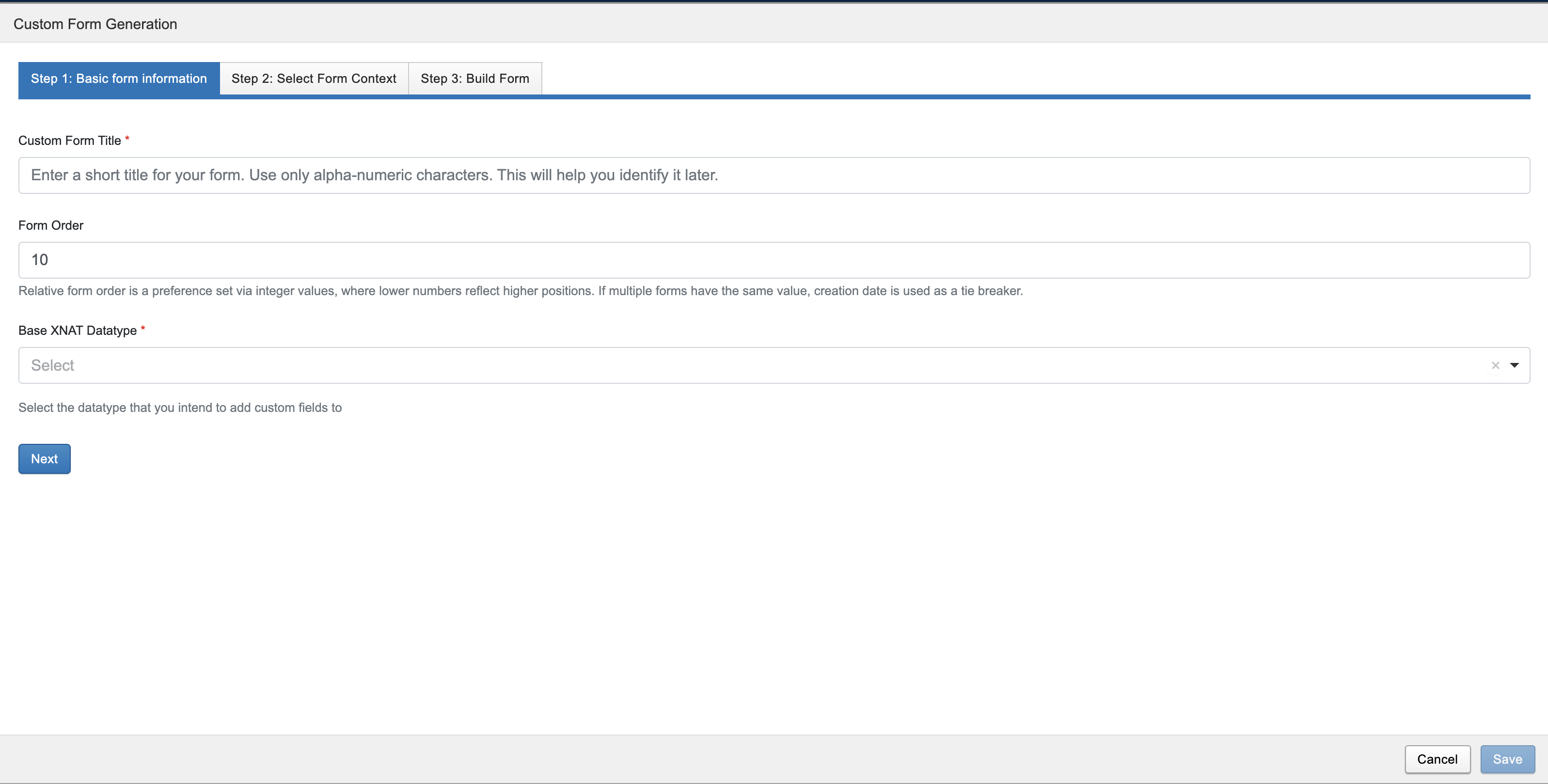Click the Base XNAT Datatype label
The image size is (1548, 784).
click(78, 330)
